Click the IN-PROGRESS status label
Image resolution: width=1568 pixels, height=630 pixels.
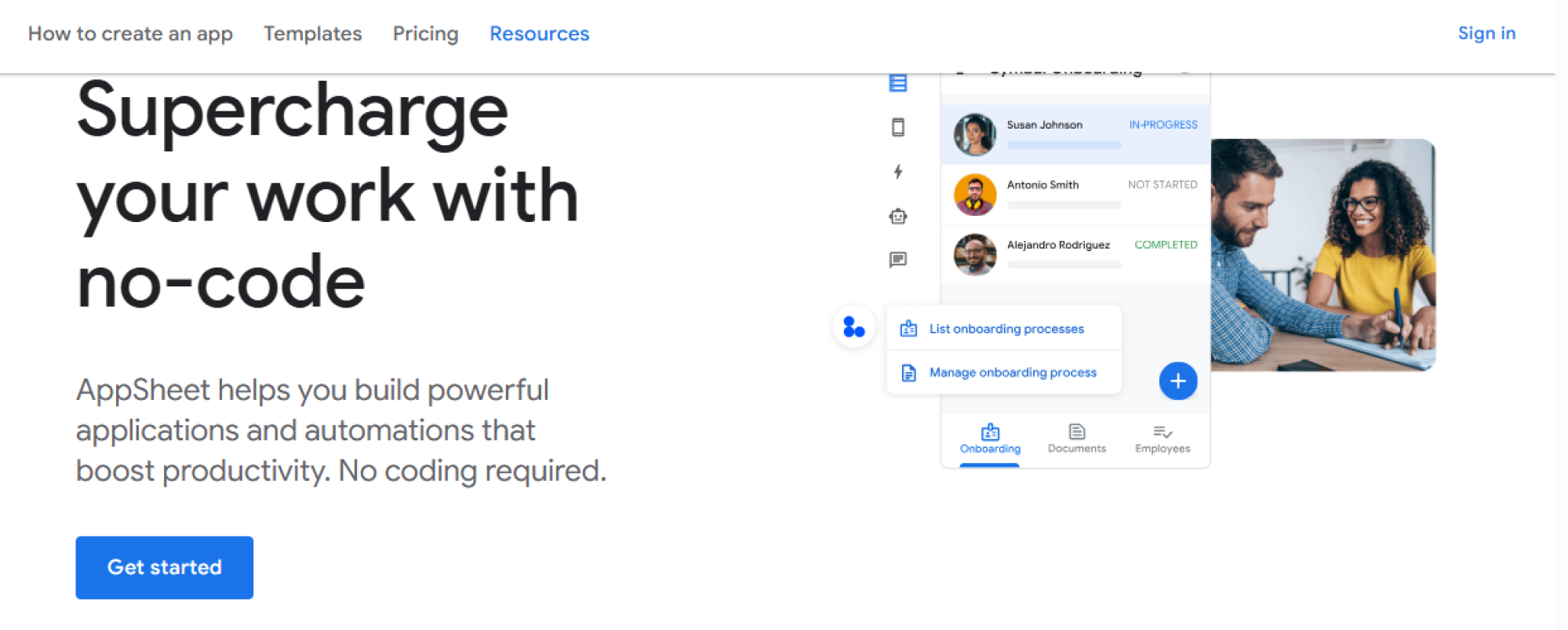coord(1163,125)
